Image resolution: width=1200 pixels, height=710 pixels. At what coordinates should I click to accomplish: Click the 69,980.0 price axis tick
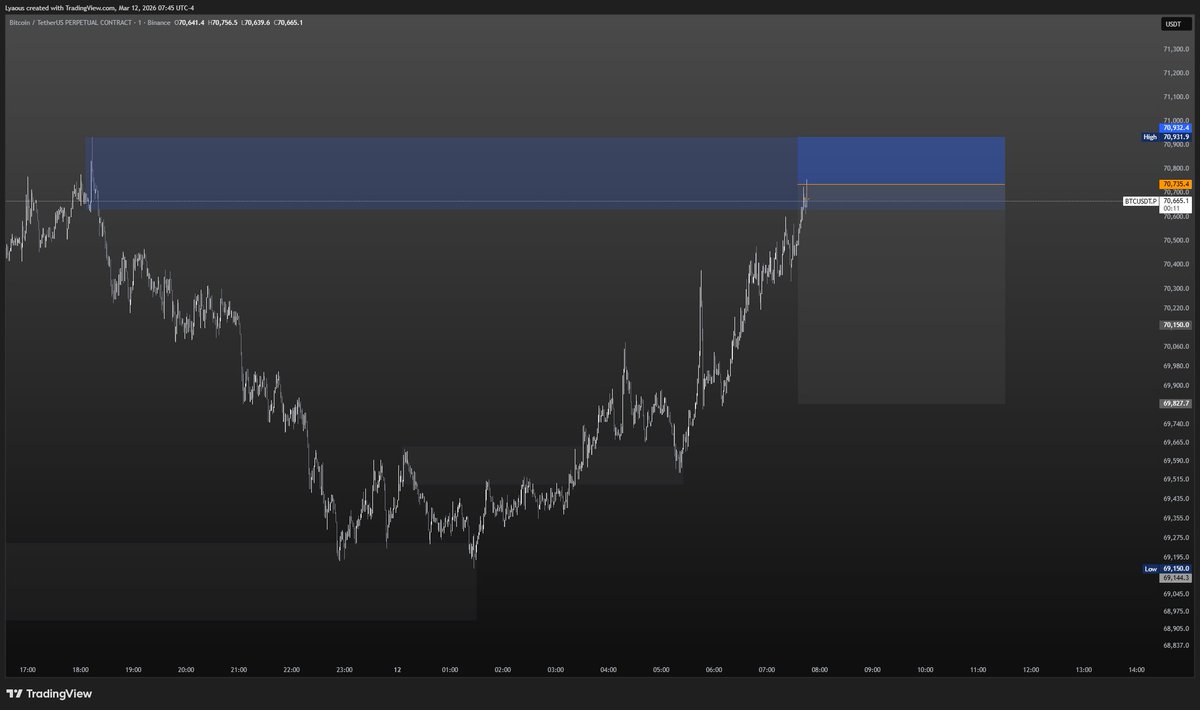1175,366
